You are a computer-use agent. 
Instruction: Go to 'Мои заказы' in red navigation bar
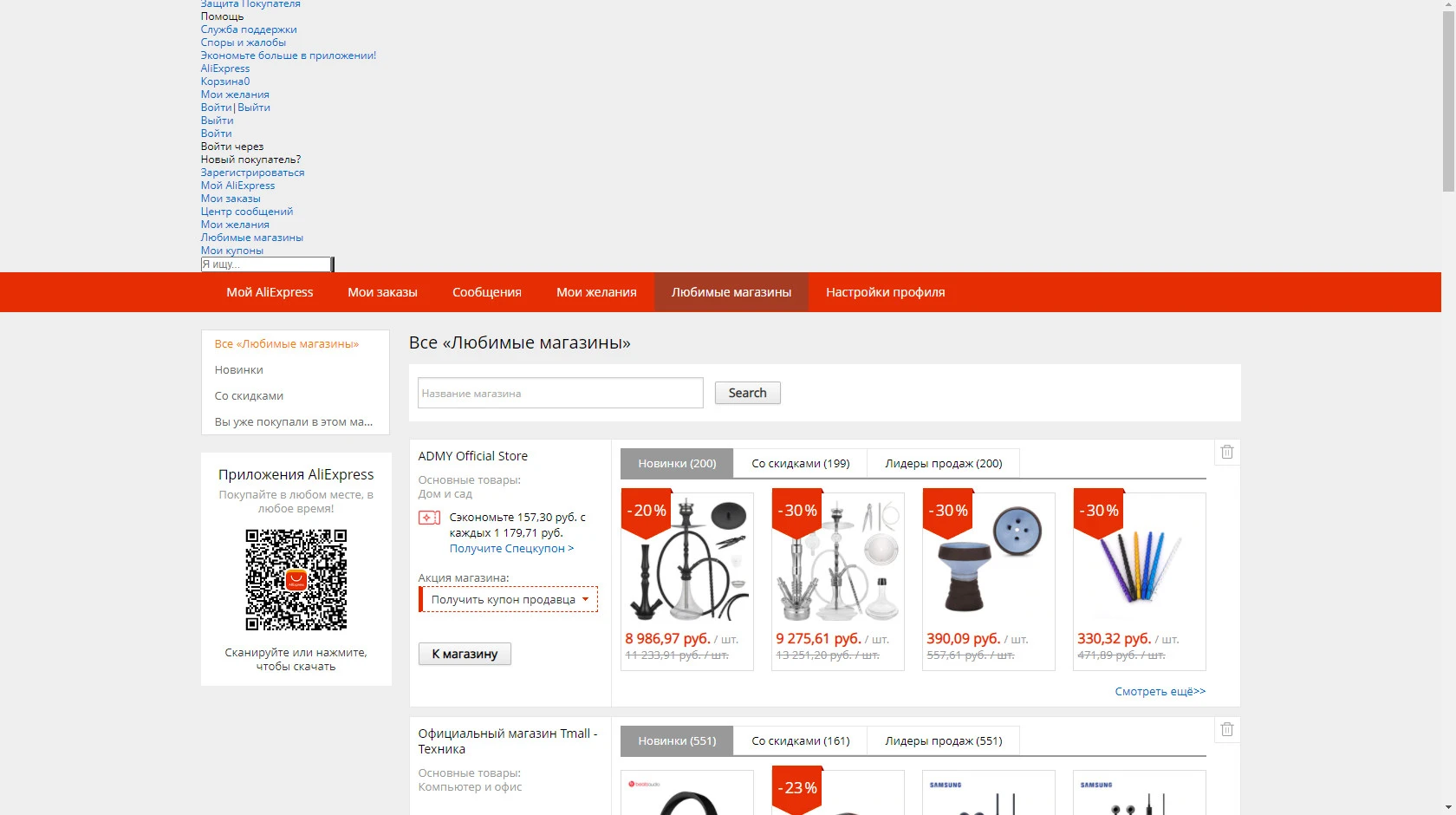point(382,292)
